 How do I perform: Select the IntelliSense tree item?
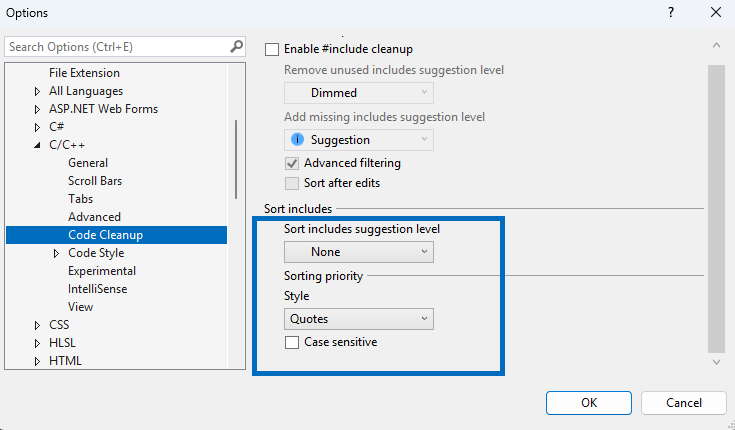point(97,289)
